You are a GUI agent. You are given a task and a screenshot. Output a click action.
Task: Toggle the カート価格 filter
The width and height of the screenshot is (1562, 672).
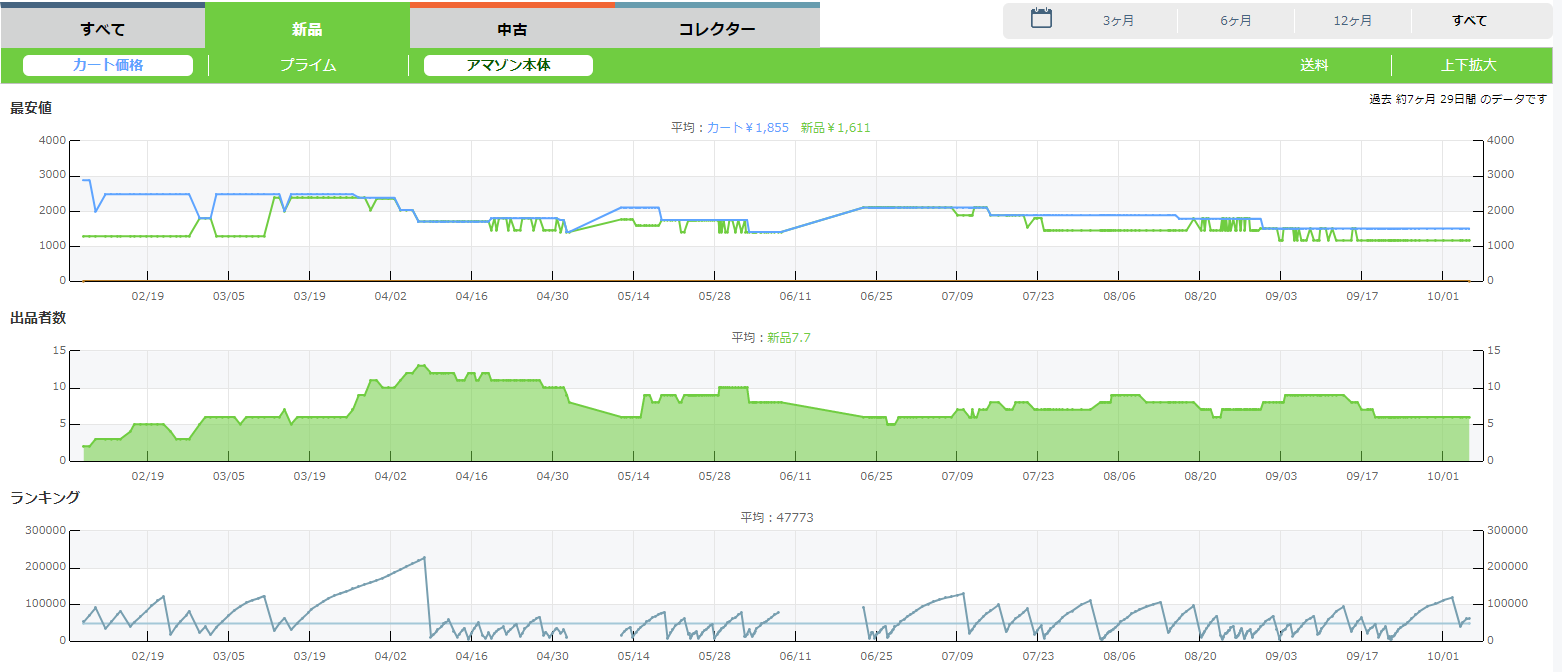[x=108, y=65]
